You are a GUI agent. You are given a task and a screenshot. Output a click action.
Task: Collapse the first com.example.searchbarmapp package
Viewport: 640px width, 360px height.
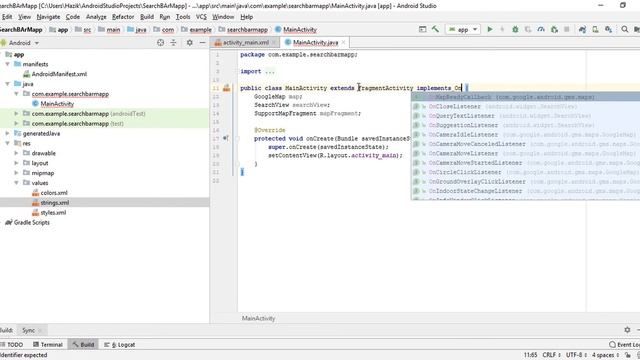[16, 94]
